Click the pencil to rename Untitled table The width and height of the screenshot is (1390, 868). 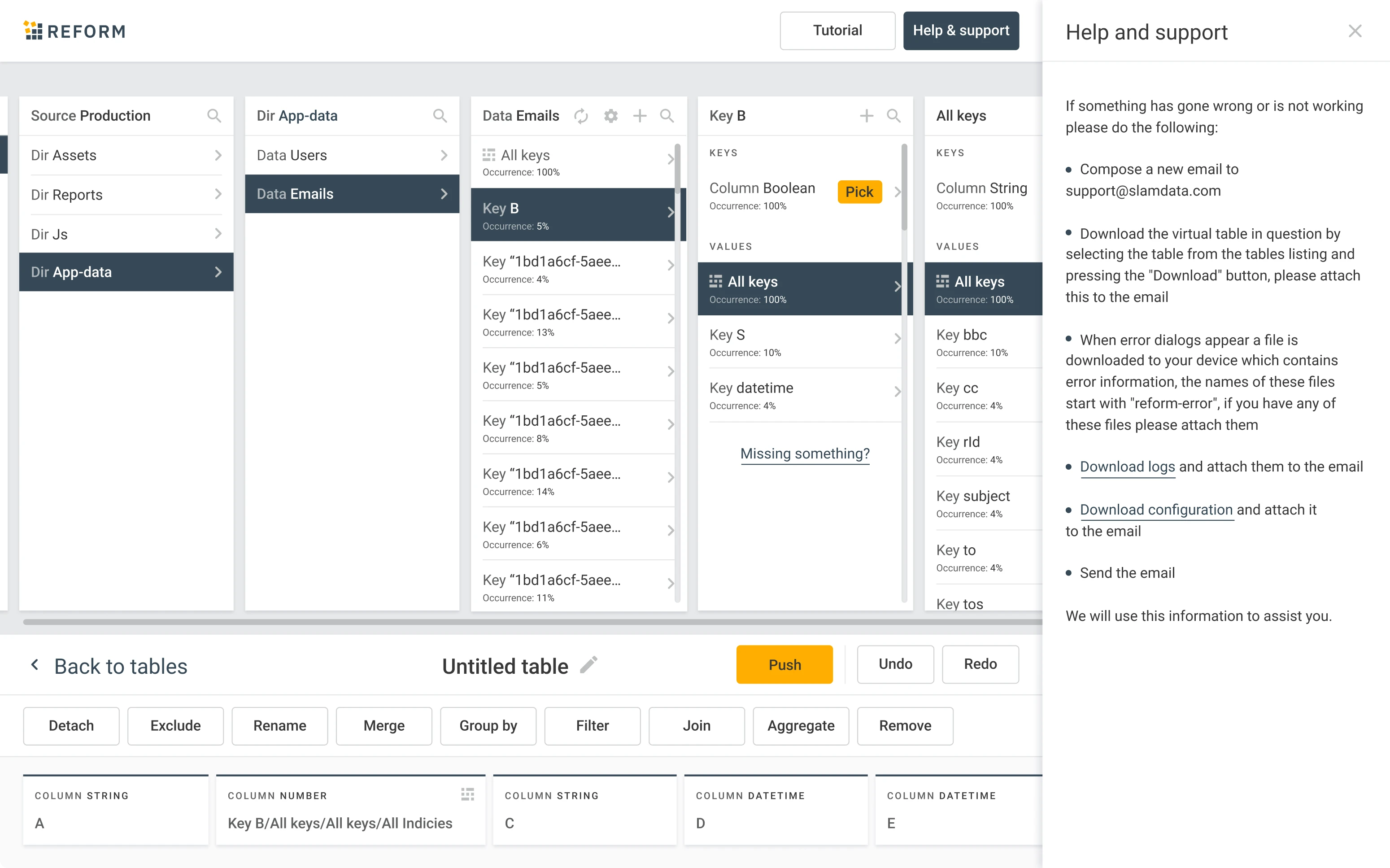point(589,665)
